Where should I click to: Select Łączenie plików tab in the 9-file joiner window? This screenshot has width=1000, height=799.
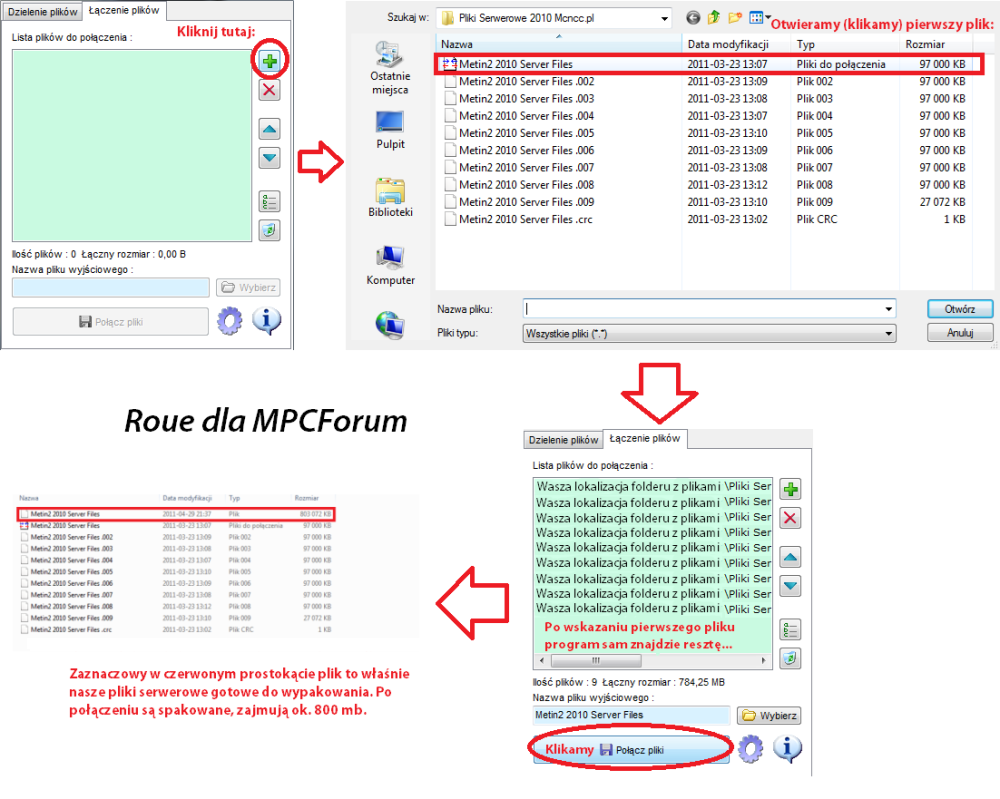[x=645, y=439]
